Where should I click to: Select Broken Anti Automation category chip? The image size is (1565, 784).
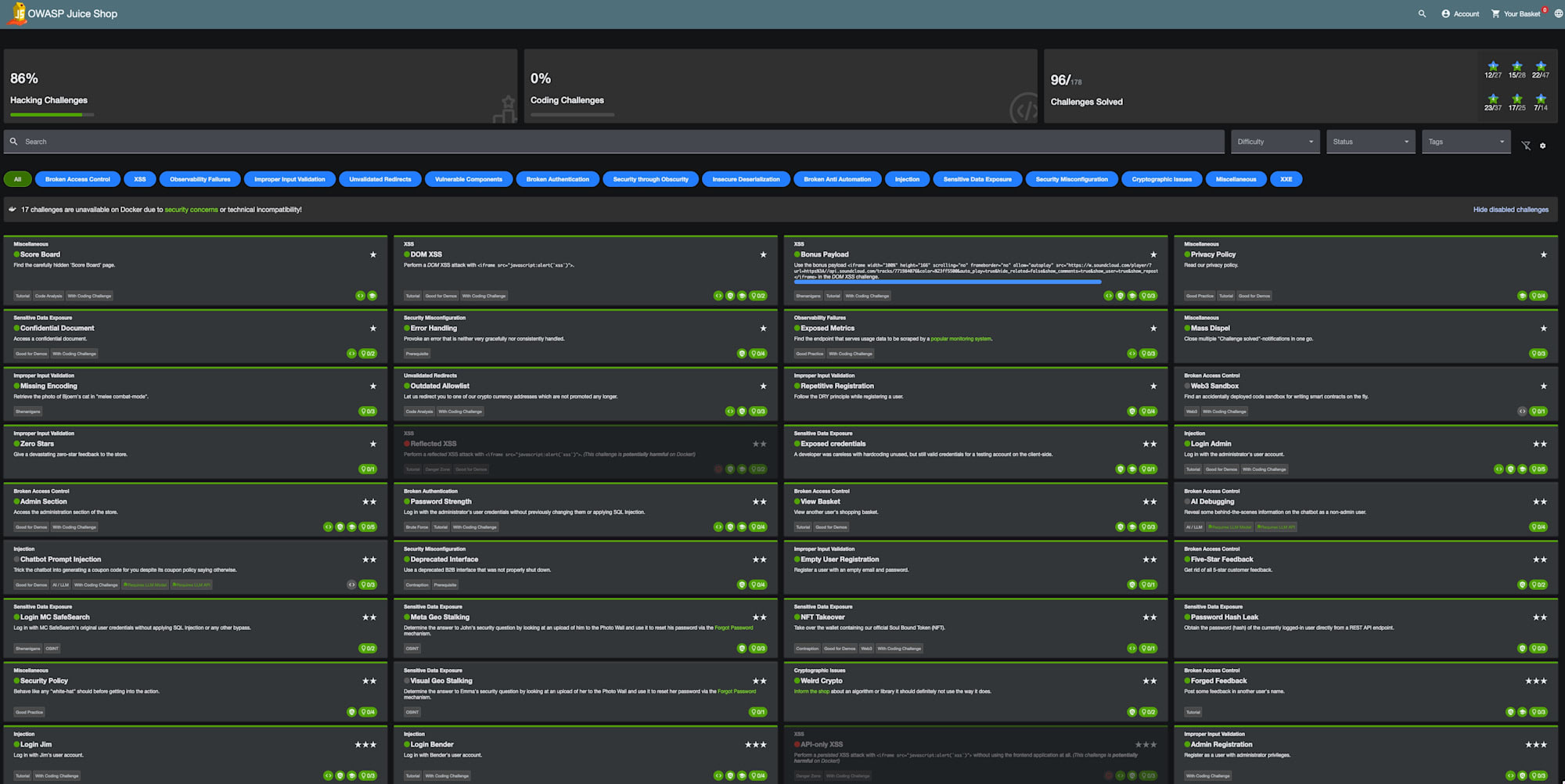click(x=837, y=179)
